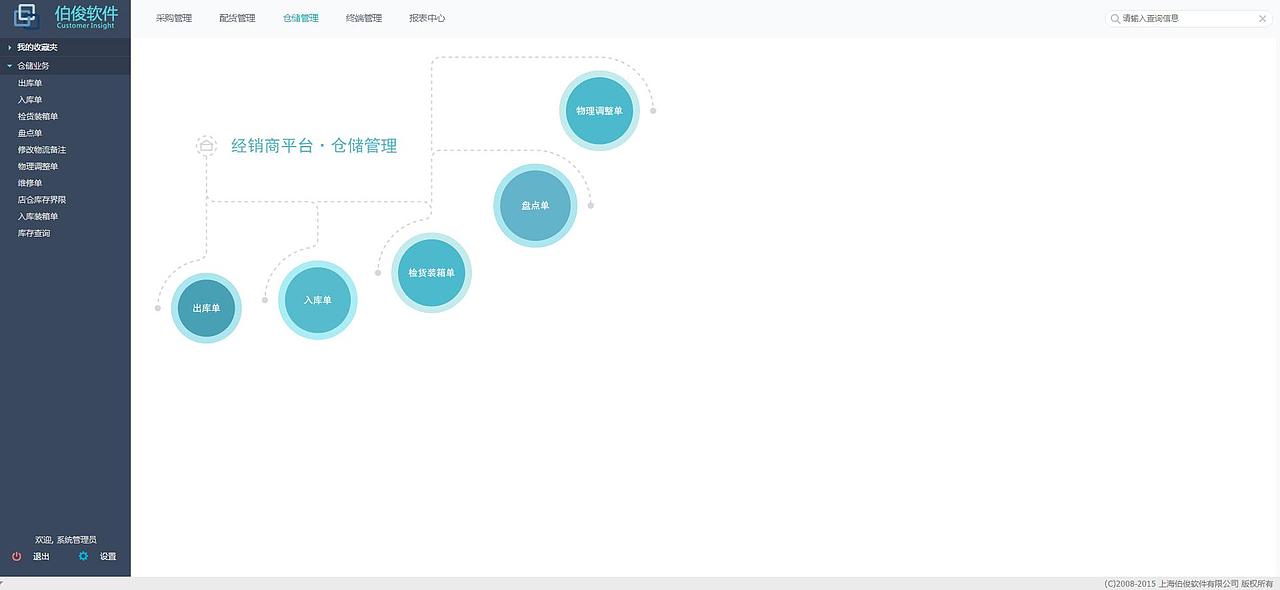Select the 仓储管理 tab

point(301,18)
